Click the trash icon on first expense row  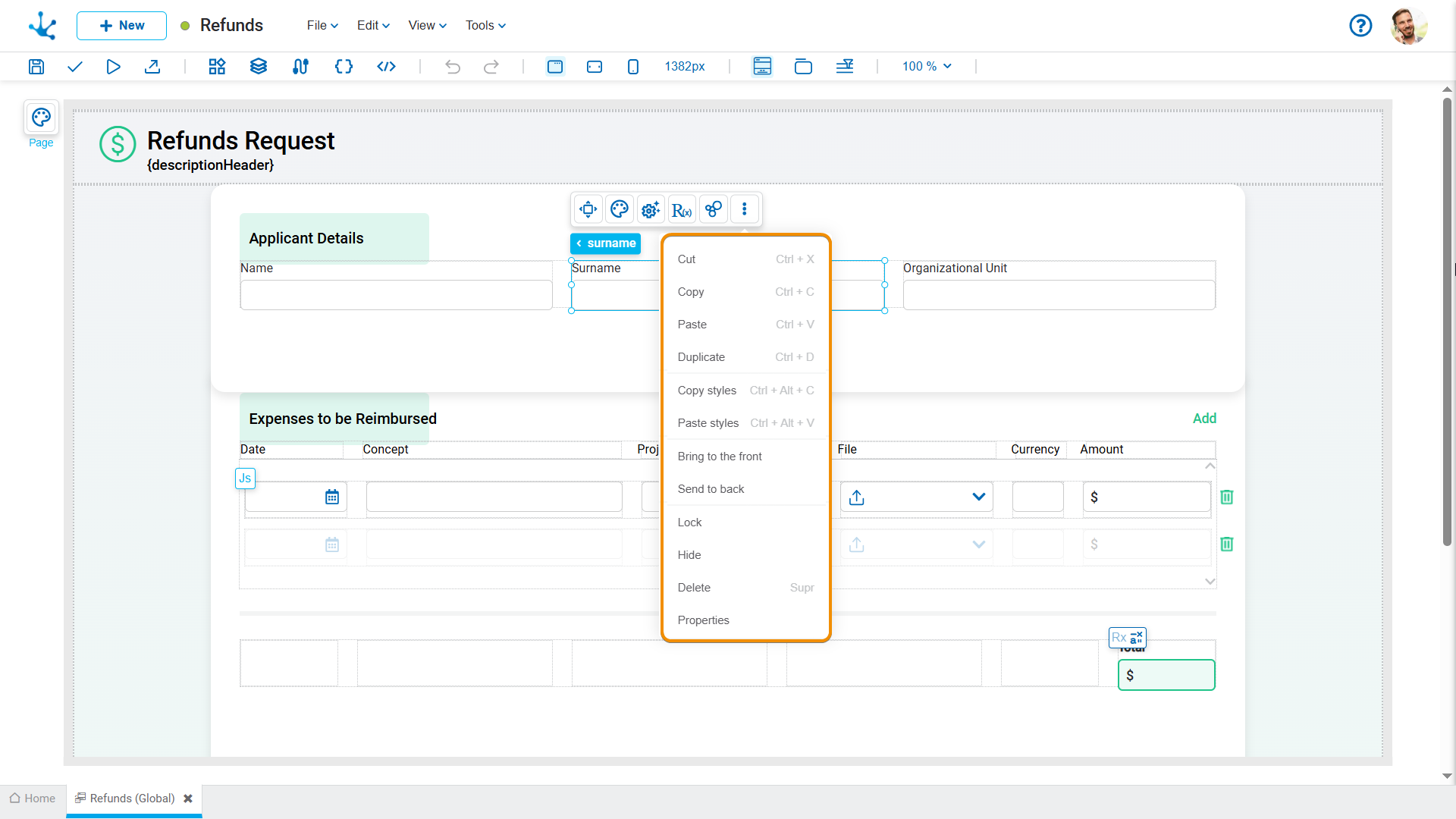(x=1227, y=497)
